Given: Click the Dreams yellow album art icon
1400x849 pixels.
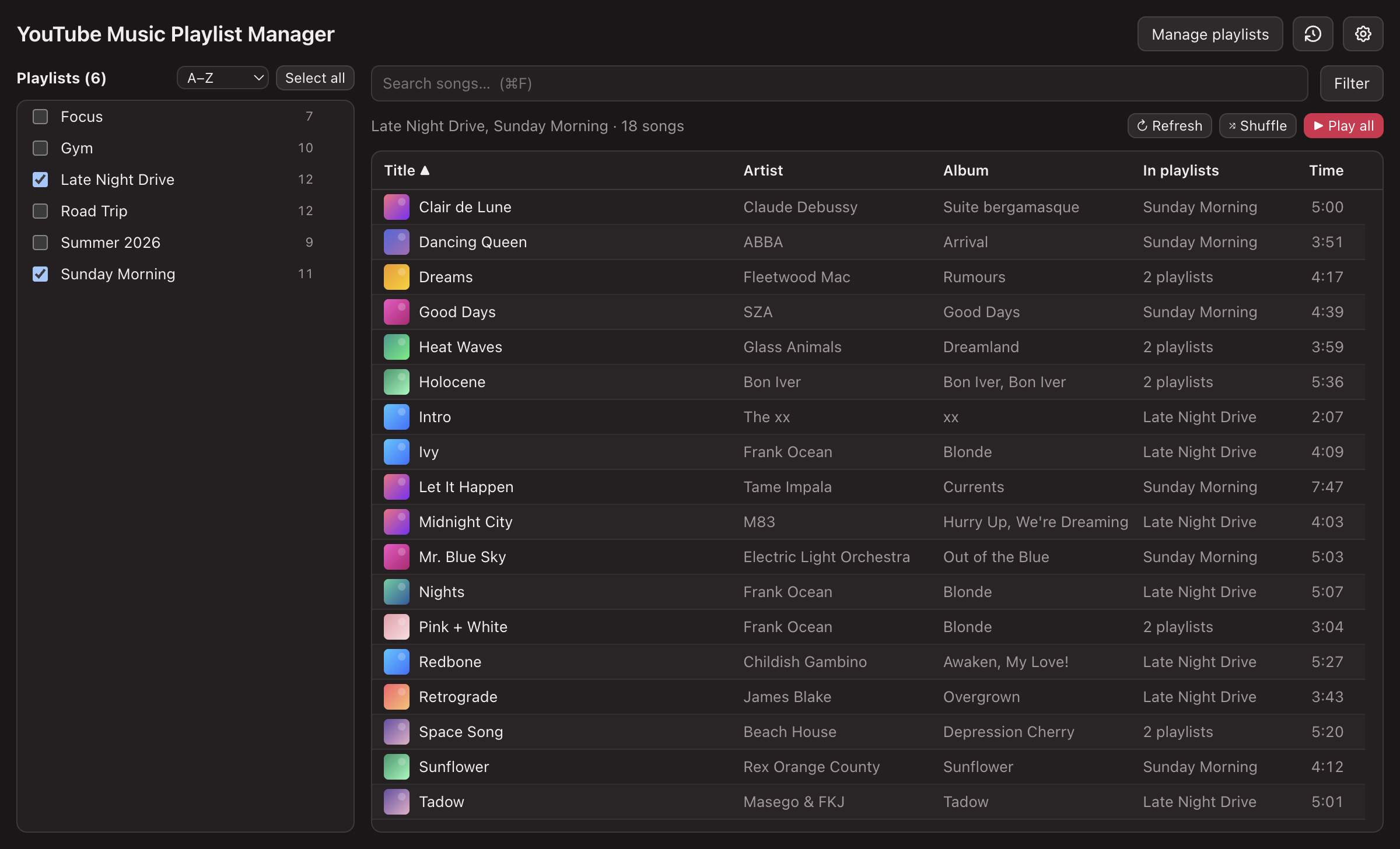Looking at the screenshot, I should tap(397, 277).
